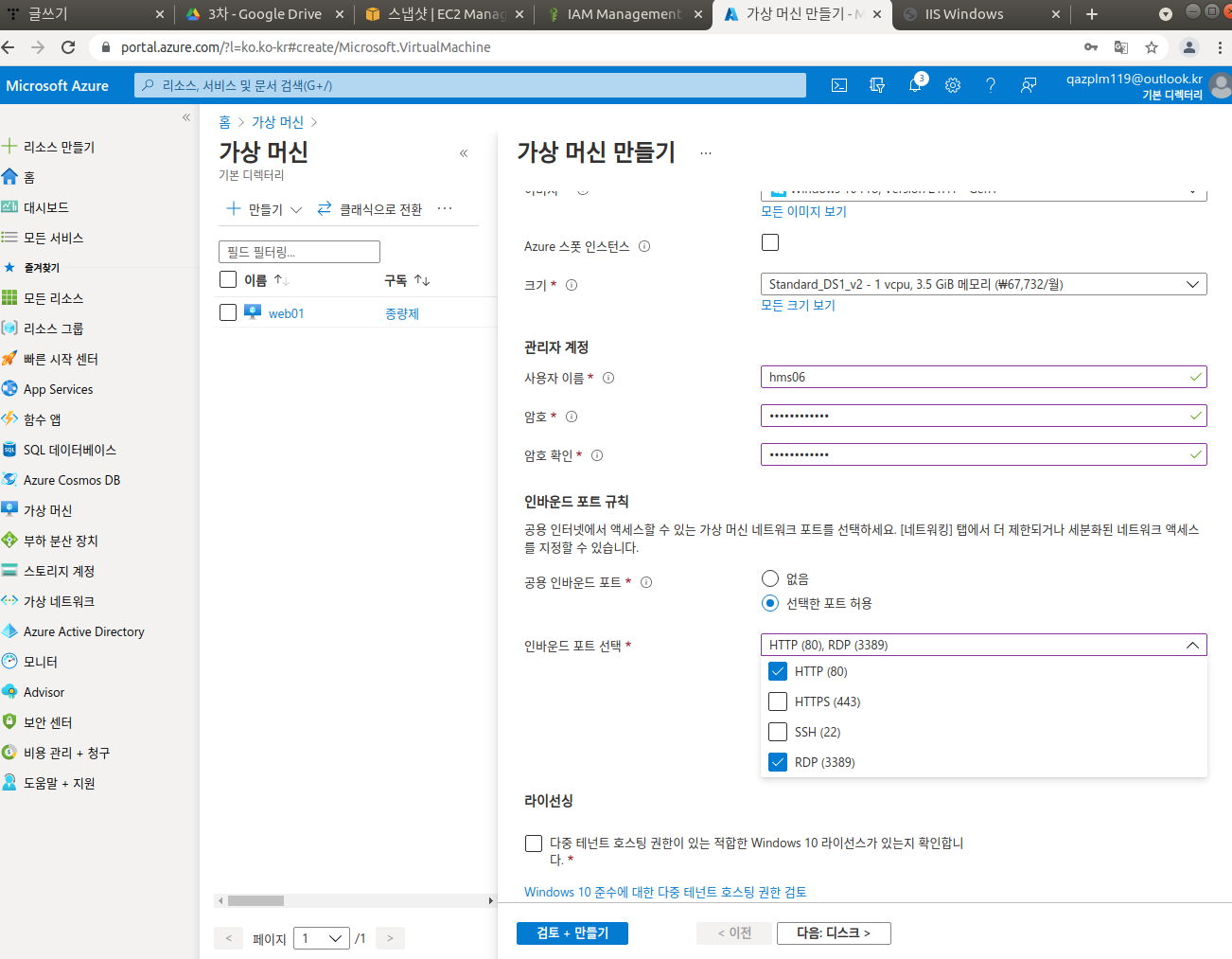This screenshot has height=959, width=1232.
Task: Collapse the 인바운드 포트 선택 dropdown
Action: pos(984,645)
